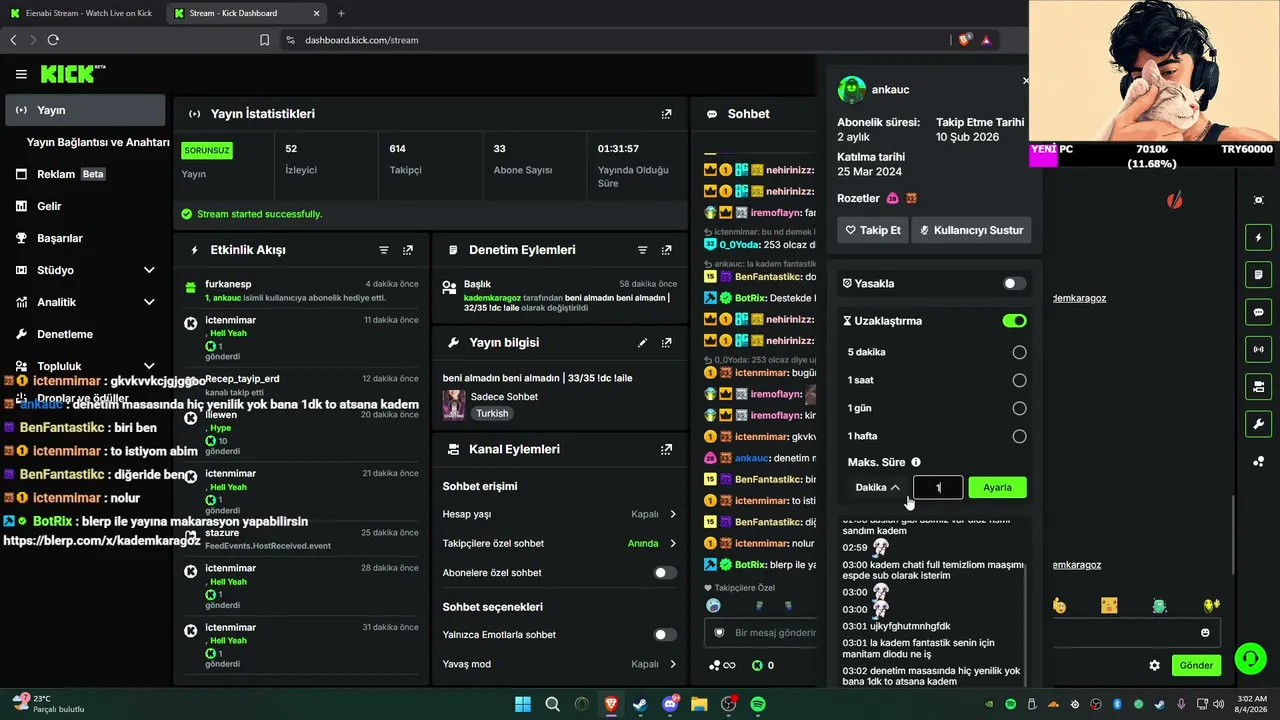Image resolution: width=1280 pixels, height=720 pixels.
Task: Switch to Eienabi Stream browser tab
Action: (82, 13)
